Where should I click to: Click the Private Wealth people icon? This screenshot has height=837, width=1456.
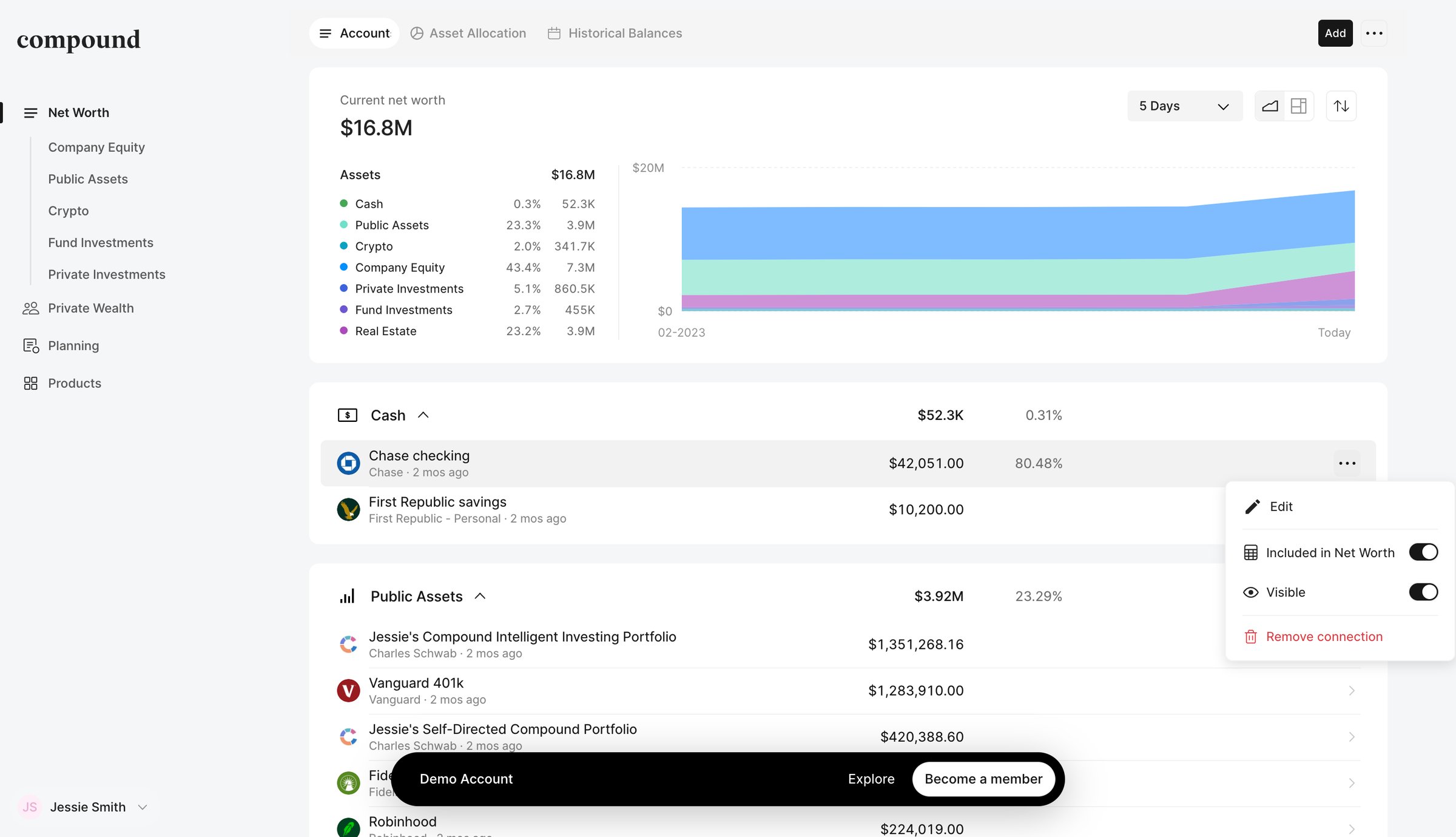point(30,308)
